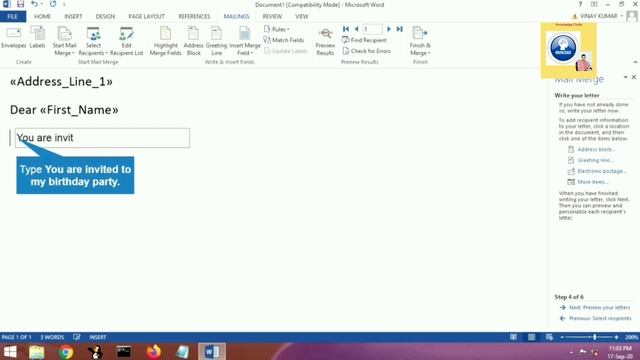Screen dimensions: 640x360
Task: Click the Greeting Line ribbon icon
Action: (x=216, y=41)
